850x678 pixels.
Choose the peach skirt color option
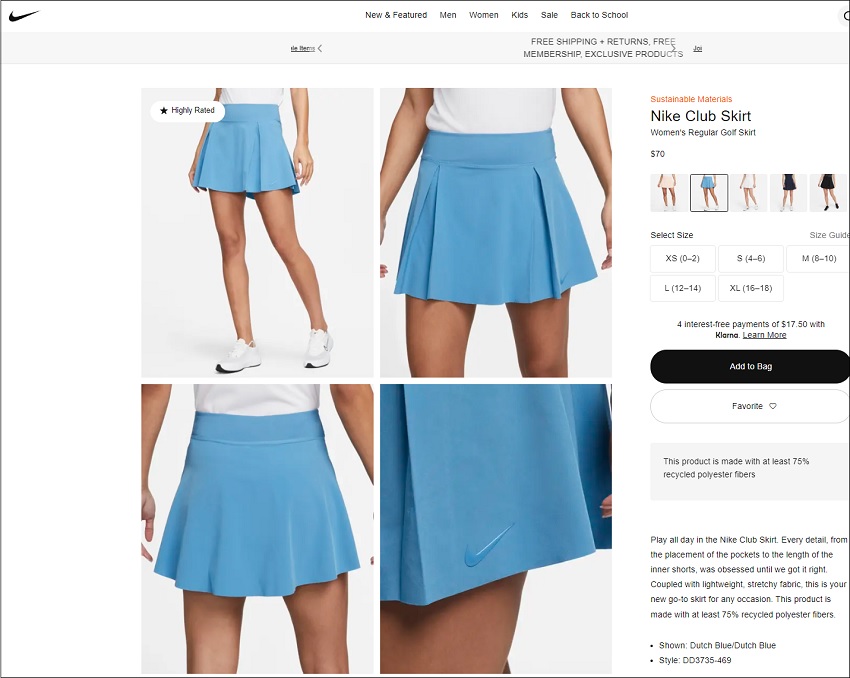[x=669, y=193]
